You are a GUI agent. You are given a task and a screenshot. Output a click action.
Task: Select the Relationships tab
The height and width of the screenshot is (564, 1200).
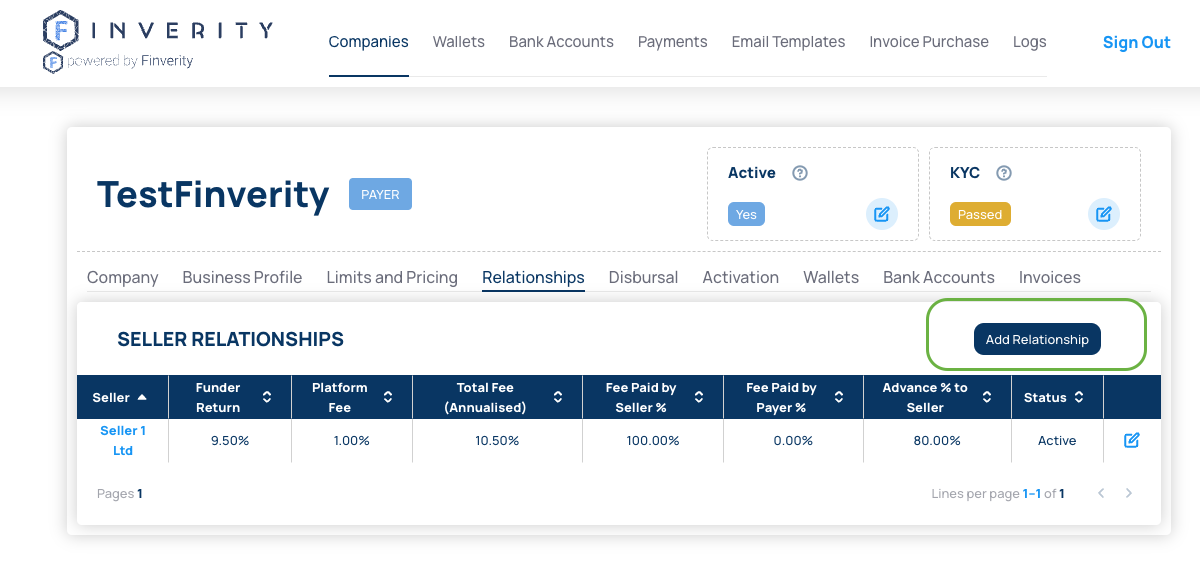(533, 277)
